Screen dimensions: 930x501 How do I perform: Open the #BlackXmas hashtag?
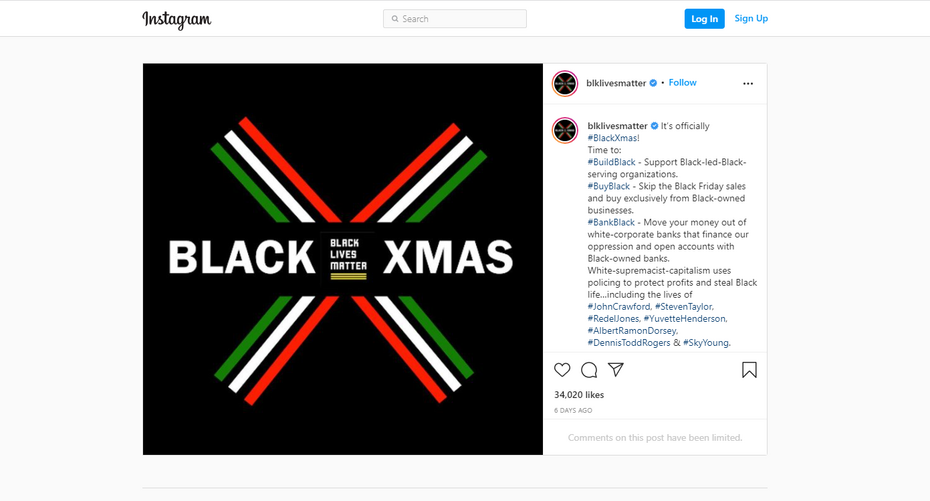tap(613, 138)
